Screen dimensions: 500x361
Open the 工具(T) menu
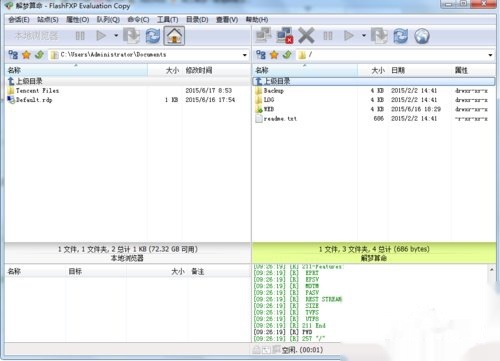point(168,20)
